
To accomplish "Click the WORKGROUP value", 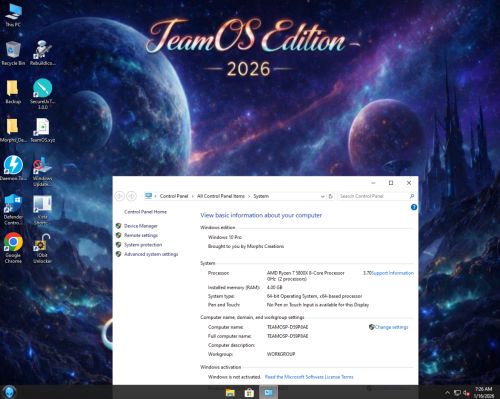I will [x=281, y=354].
